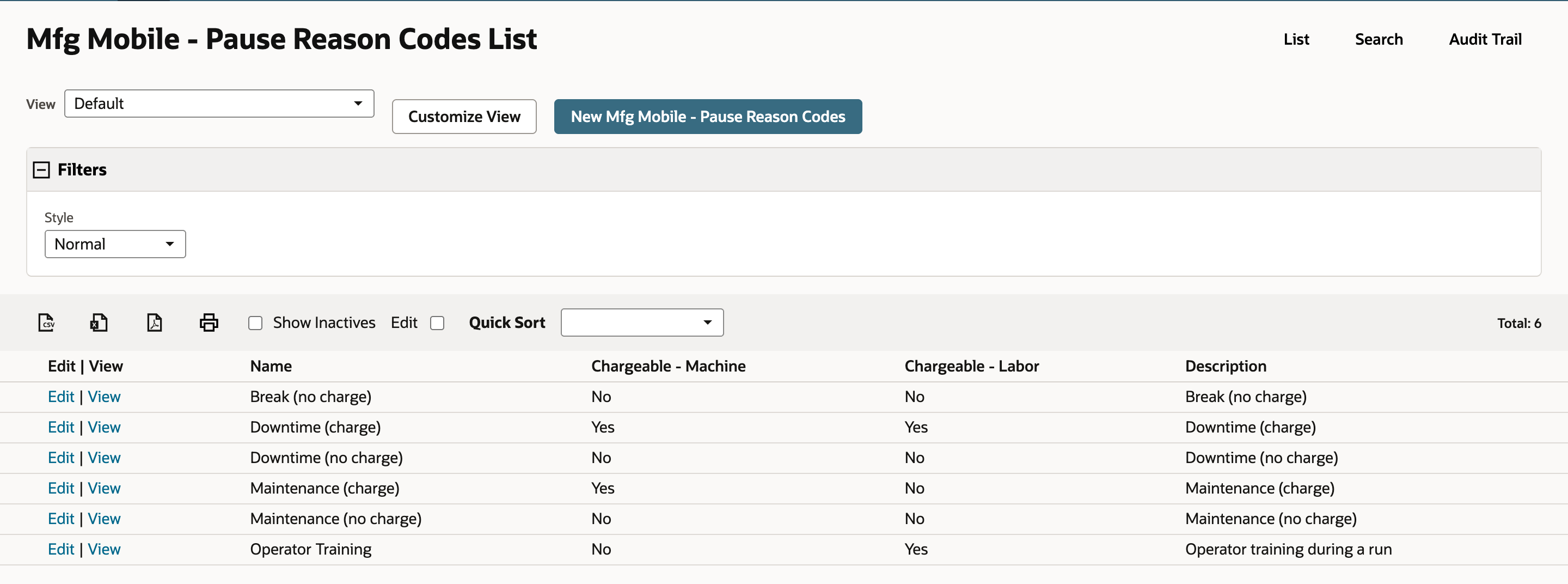Enable the Show Inactives checkbox
Image resolution: width=1568 pixels, height=584 pixels.
pos(255,323)
